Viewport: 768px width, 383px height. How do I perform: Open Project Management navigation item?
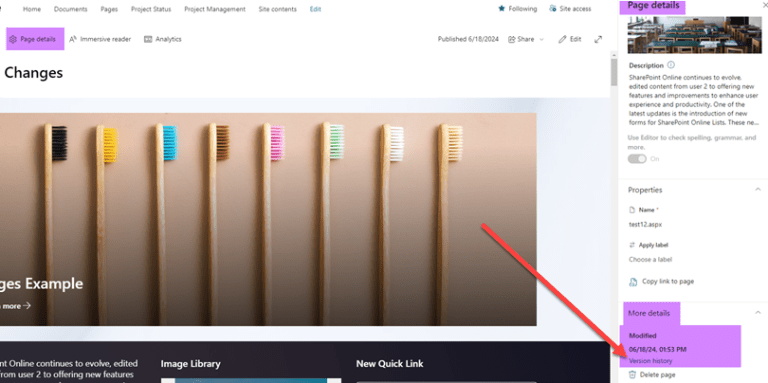(x=215, y=9)
